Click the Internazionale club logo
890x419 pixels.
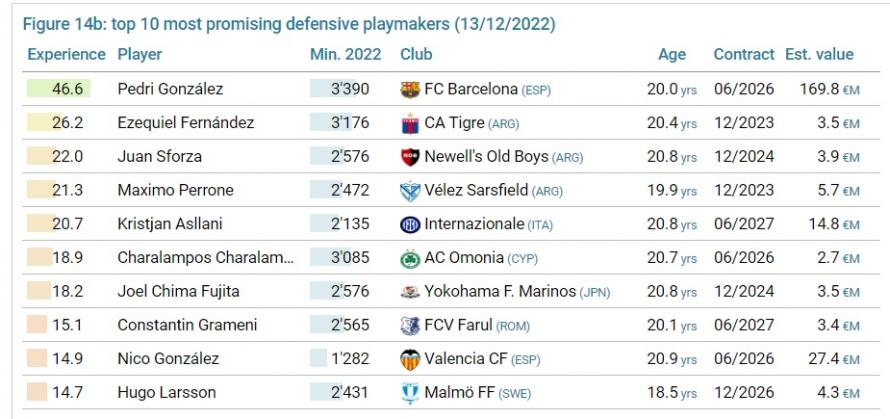pos(410,225)
